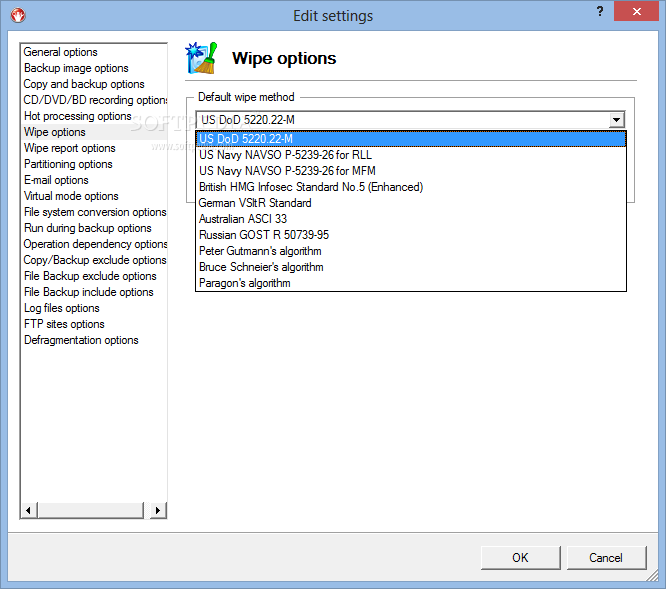Select British HMG Infosec Standard No.5 (Enhanced)
666x589 pixels.
[x=411, y=187]
